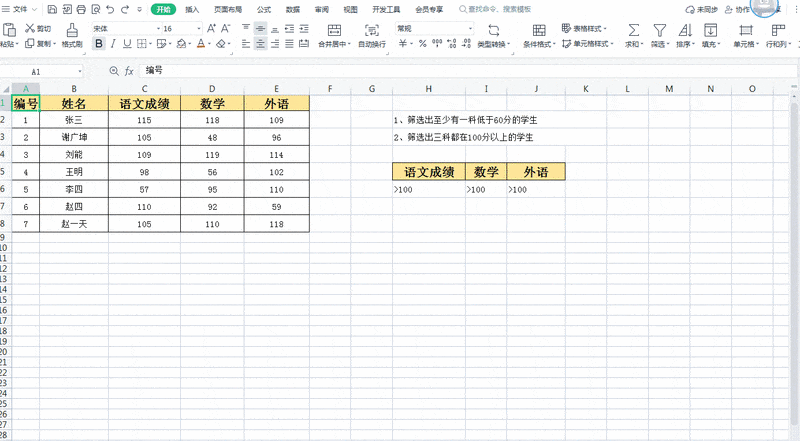This screenshot has height=441, width=800.
Task: Align cell text to the left
Action: 246,44
